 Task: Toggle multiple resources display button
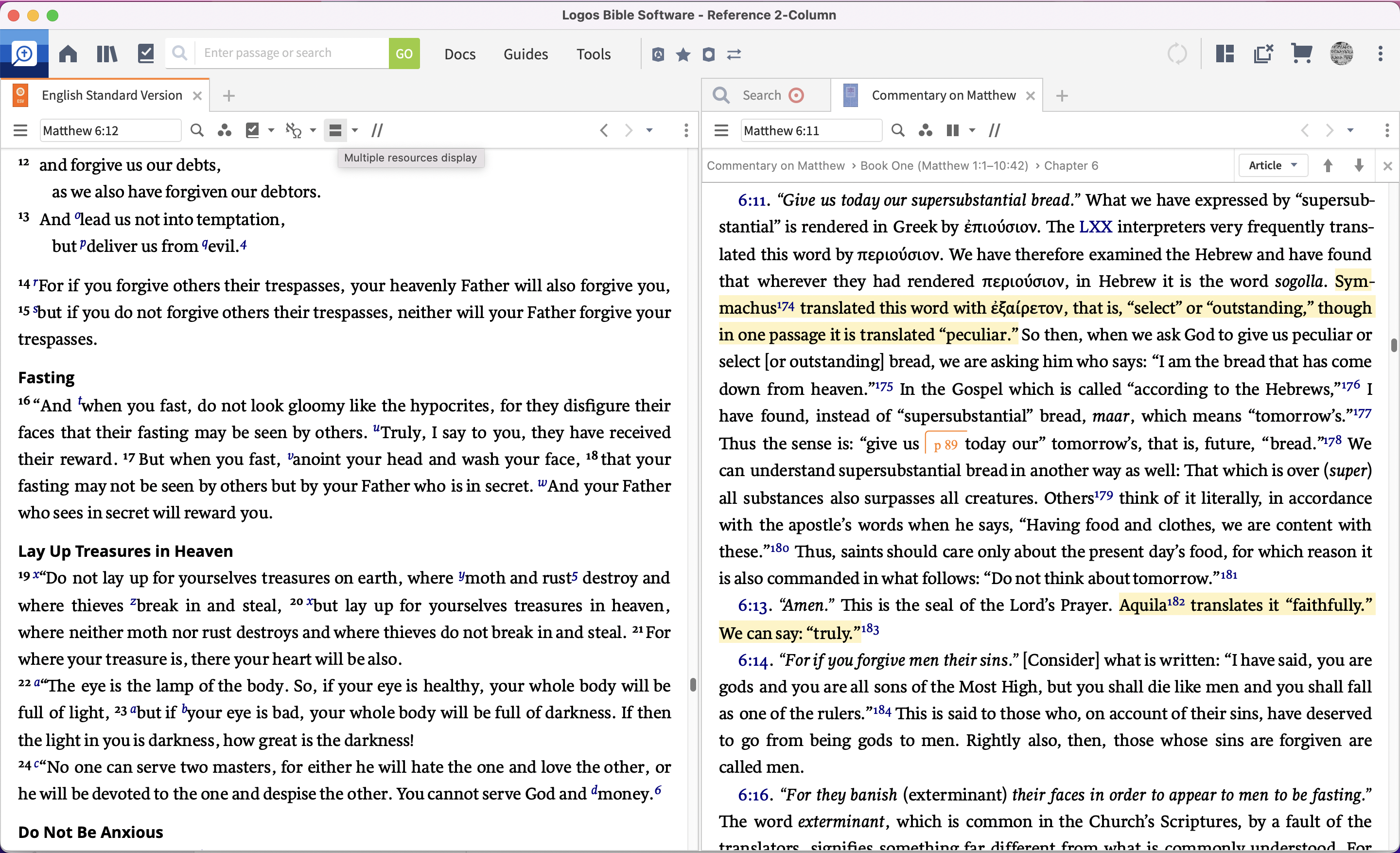(335, 131)
